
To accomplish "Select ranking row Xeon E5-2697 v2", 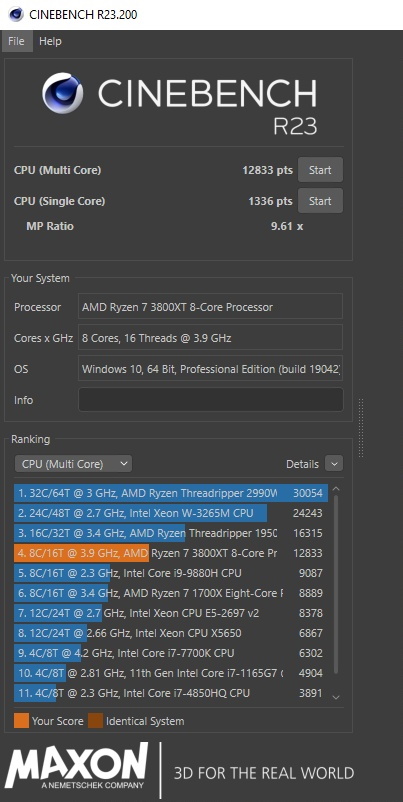I will [x=171, y=613].
